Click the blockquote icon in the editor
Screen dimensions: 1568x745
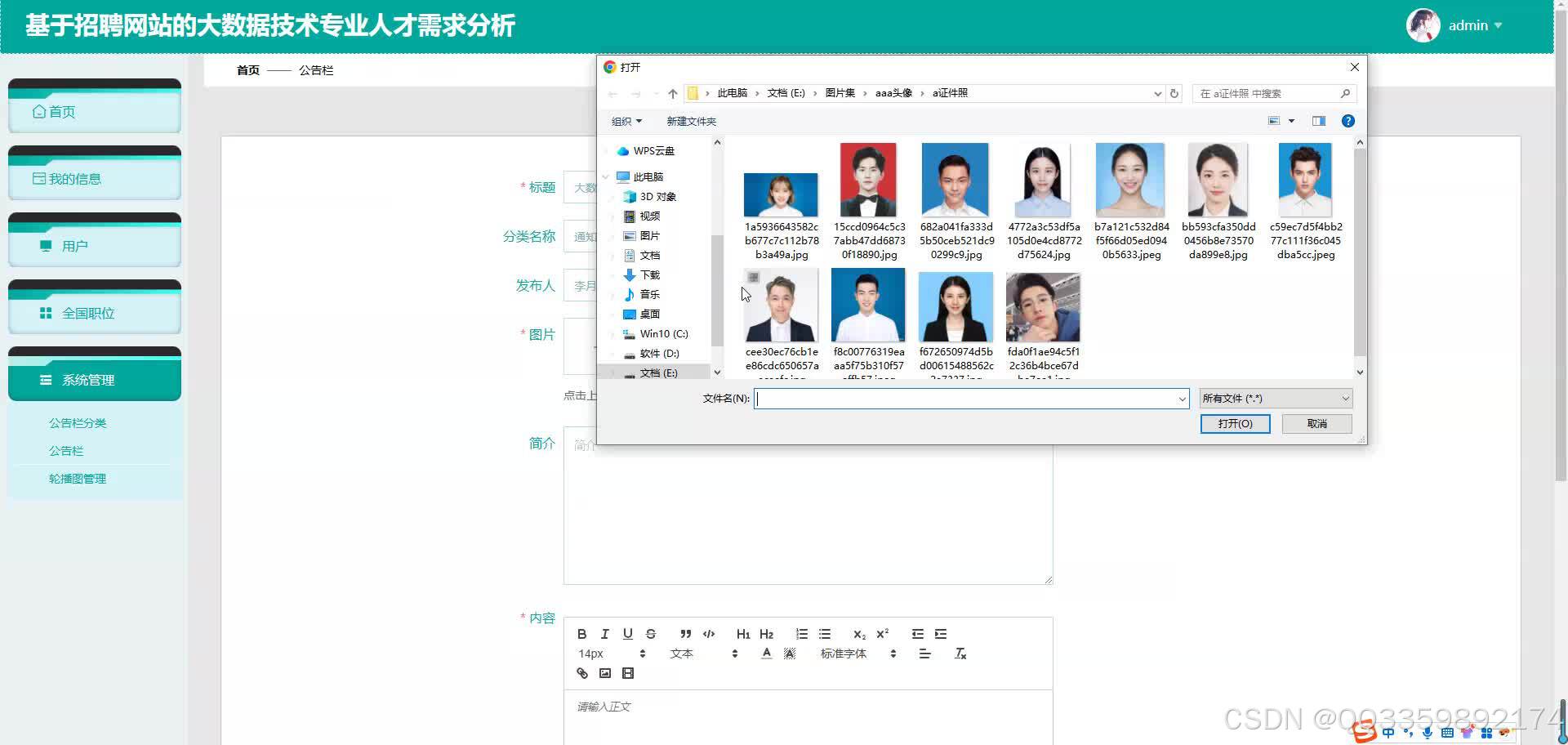tap(685, 633)
